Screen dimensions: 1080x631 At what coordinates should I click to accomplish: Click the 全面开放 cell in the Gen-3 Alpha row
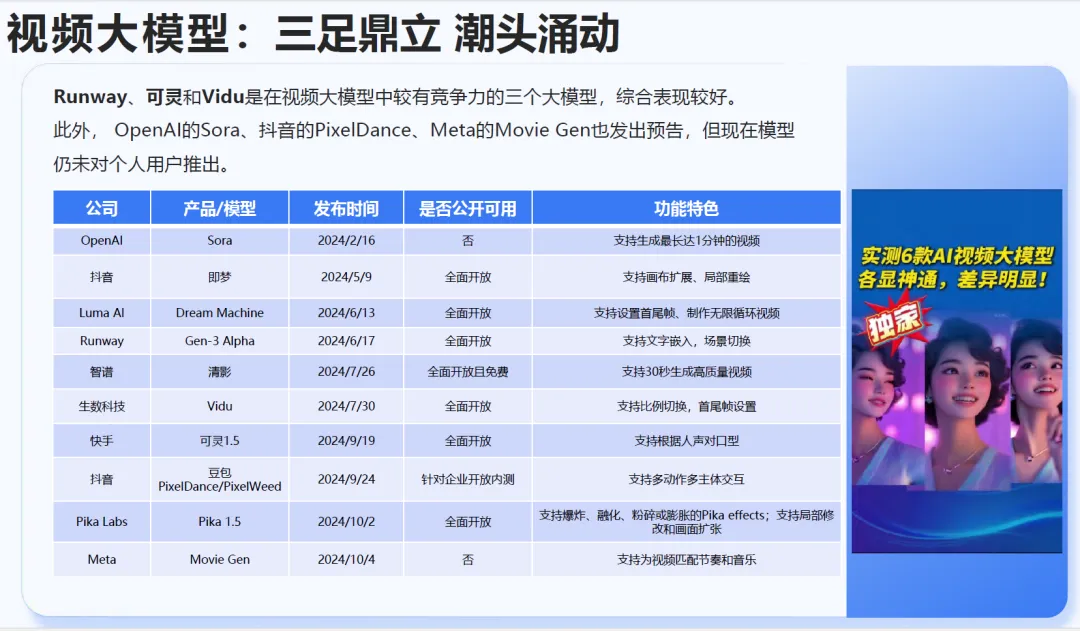(468, 341)
